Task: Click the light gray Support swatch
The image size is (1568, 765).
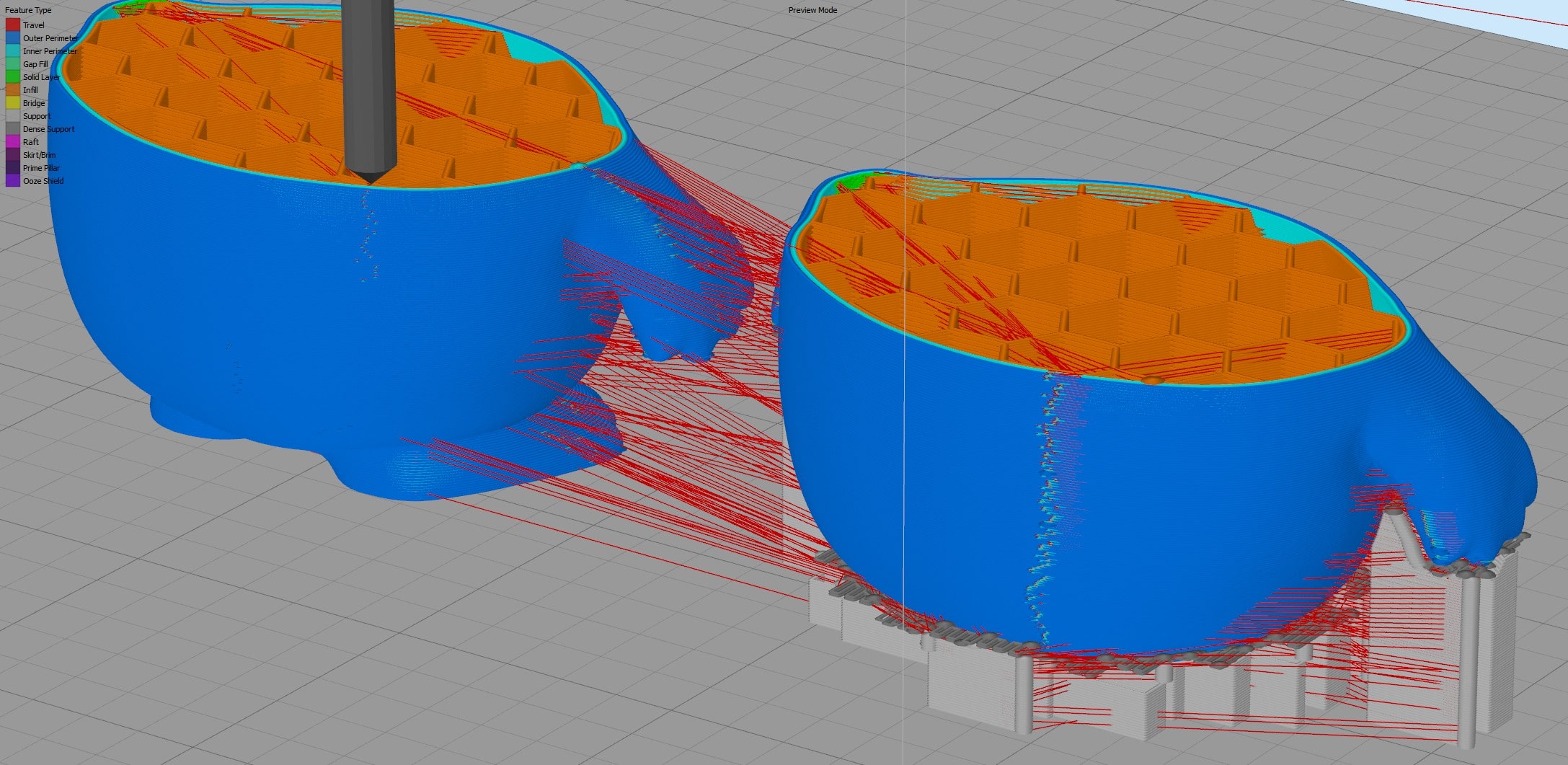Action: click(13, 116)
